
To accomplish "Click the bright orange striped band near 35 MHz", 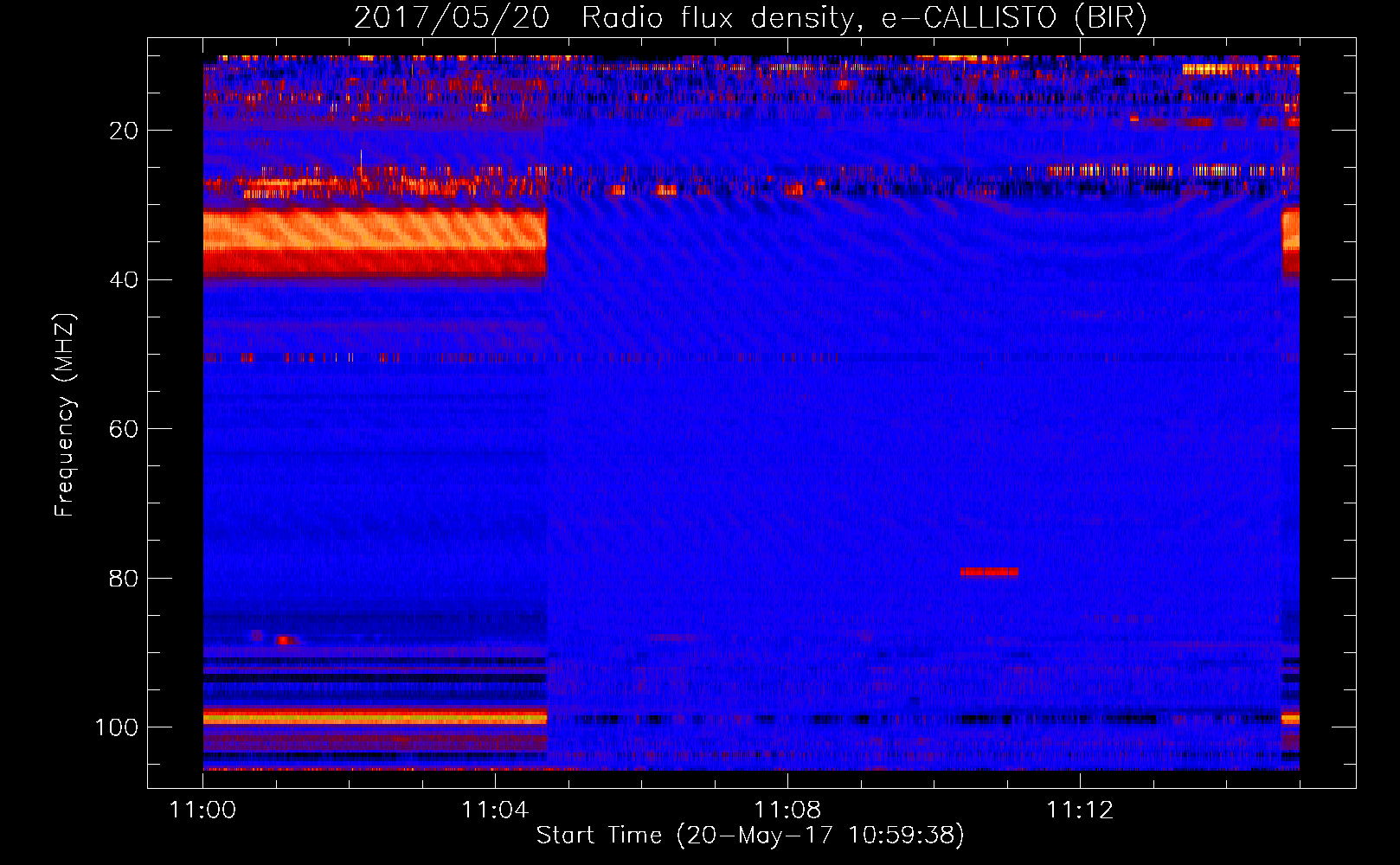I will (x=375, y=230).
